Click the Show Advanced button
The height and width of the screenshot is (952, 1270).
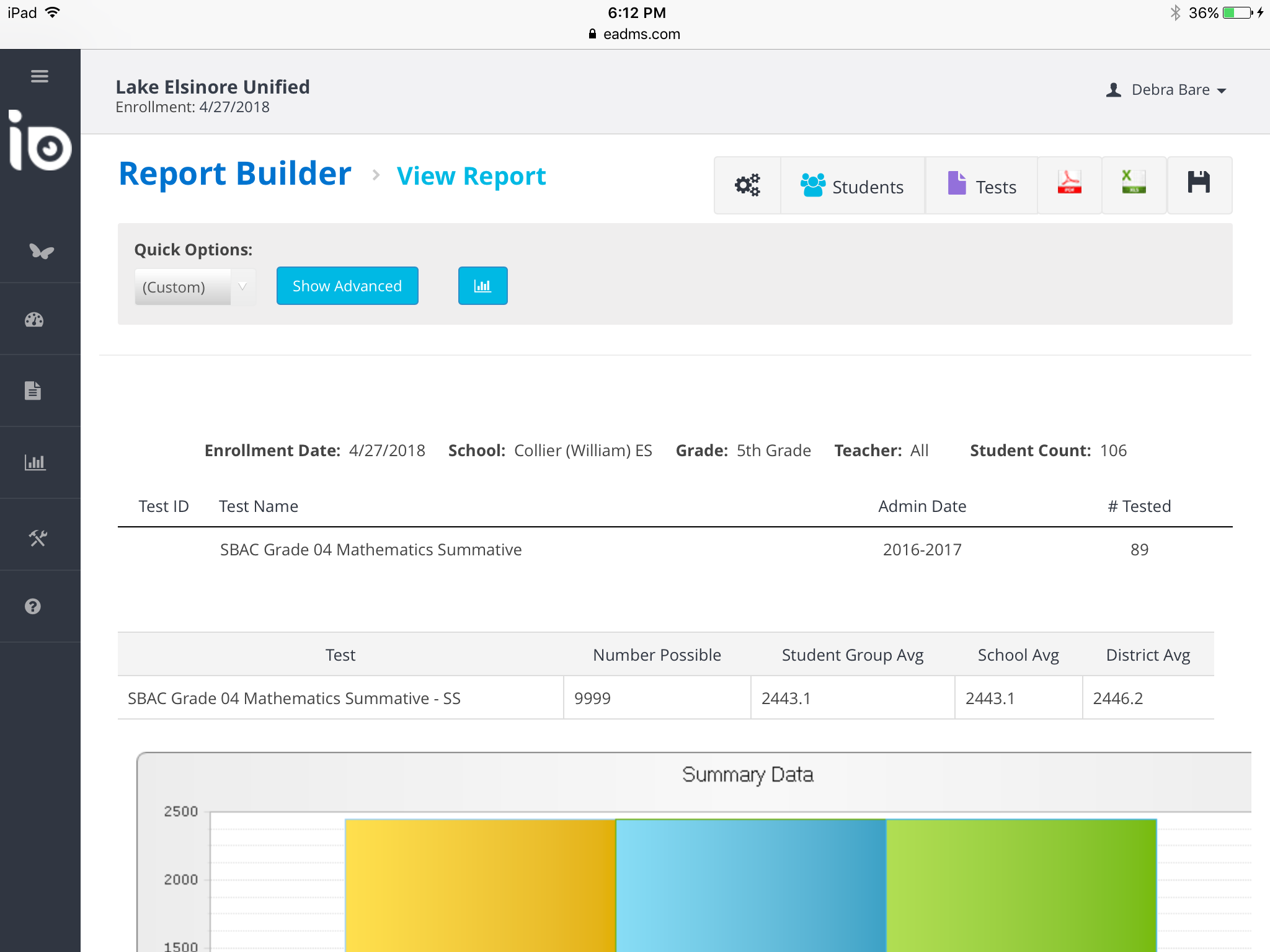(347, 286)
